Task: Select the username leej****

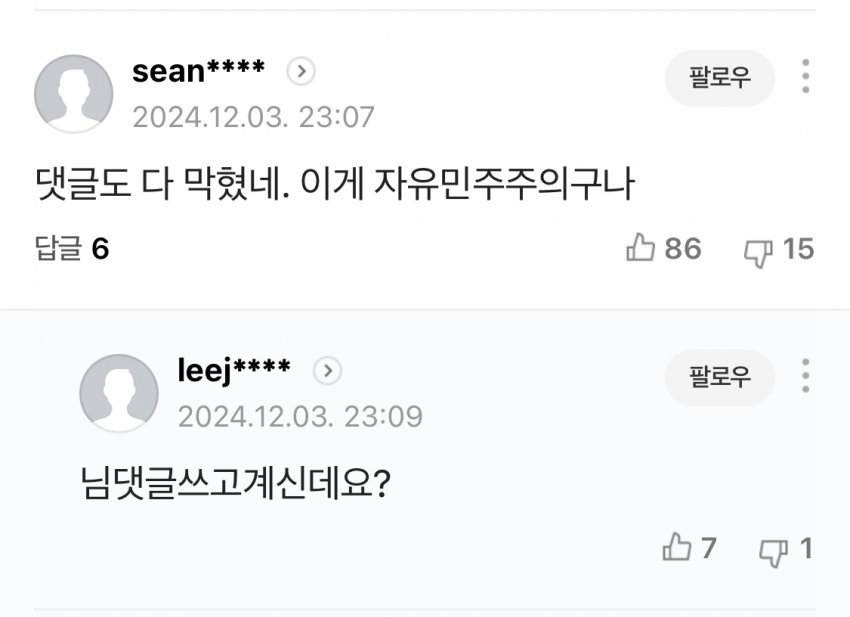Action: click(227, 368)
